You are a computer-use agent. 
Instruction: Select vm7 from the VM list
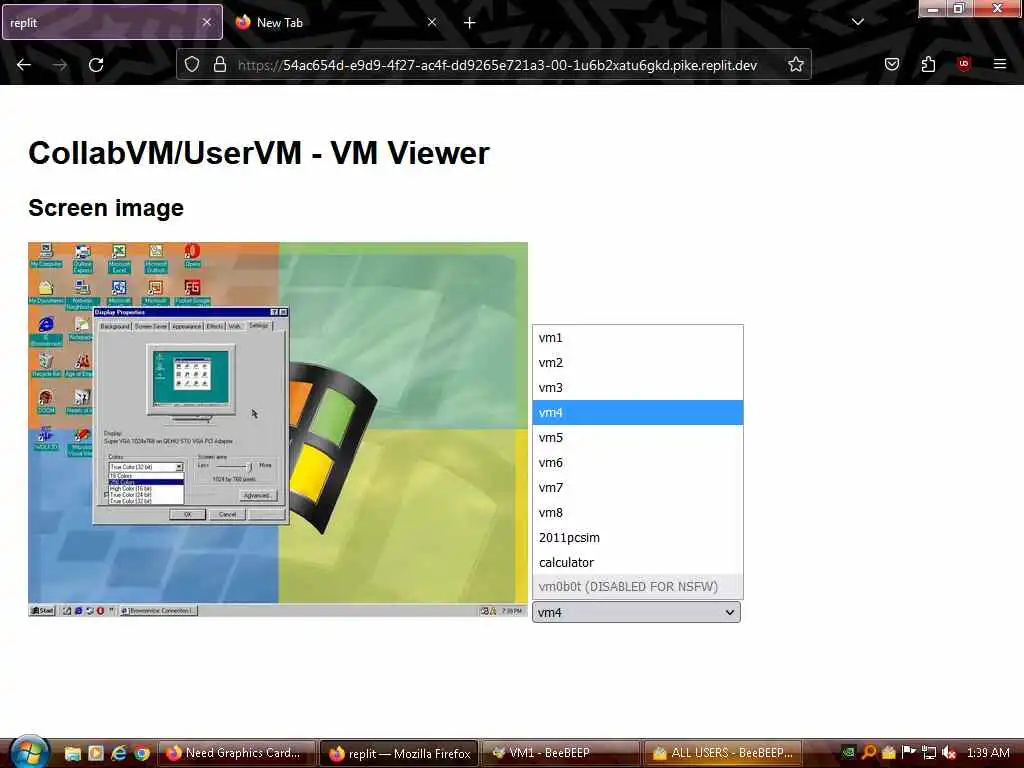click(x=637, y=487)
